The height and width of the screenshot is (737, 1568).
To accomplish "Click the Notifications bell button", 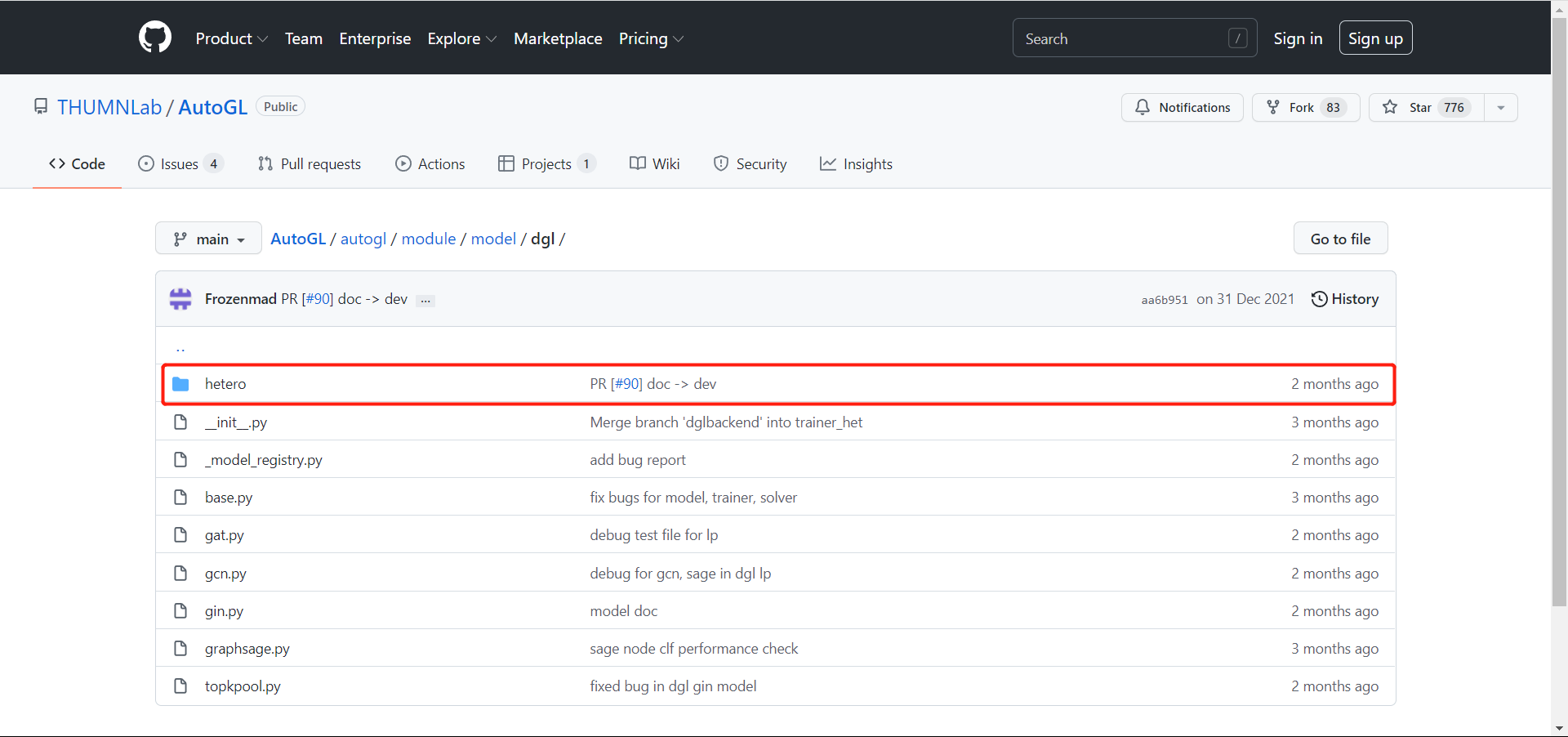I will [1182, 107].
